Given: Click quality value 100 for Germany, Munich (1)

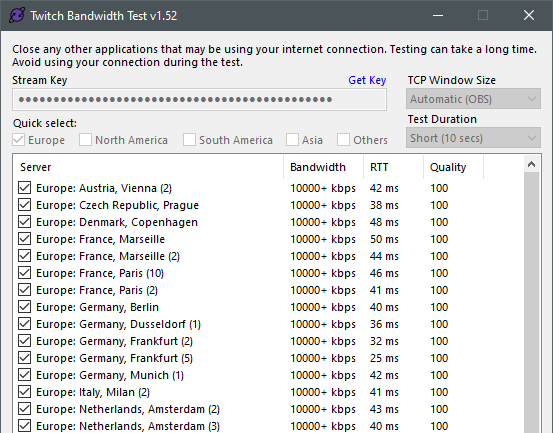Looking at the screenshot, I should (x=439, y=375).
